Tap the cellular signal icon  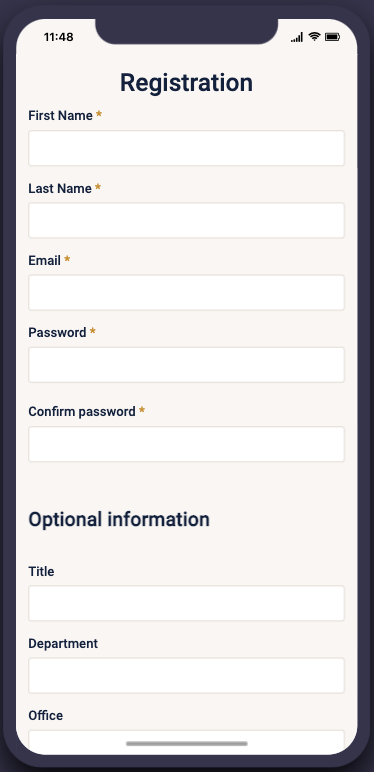point(297,37)
